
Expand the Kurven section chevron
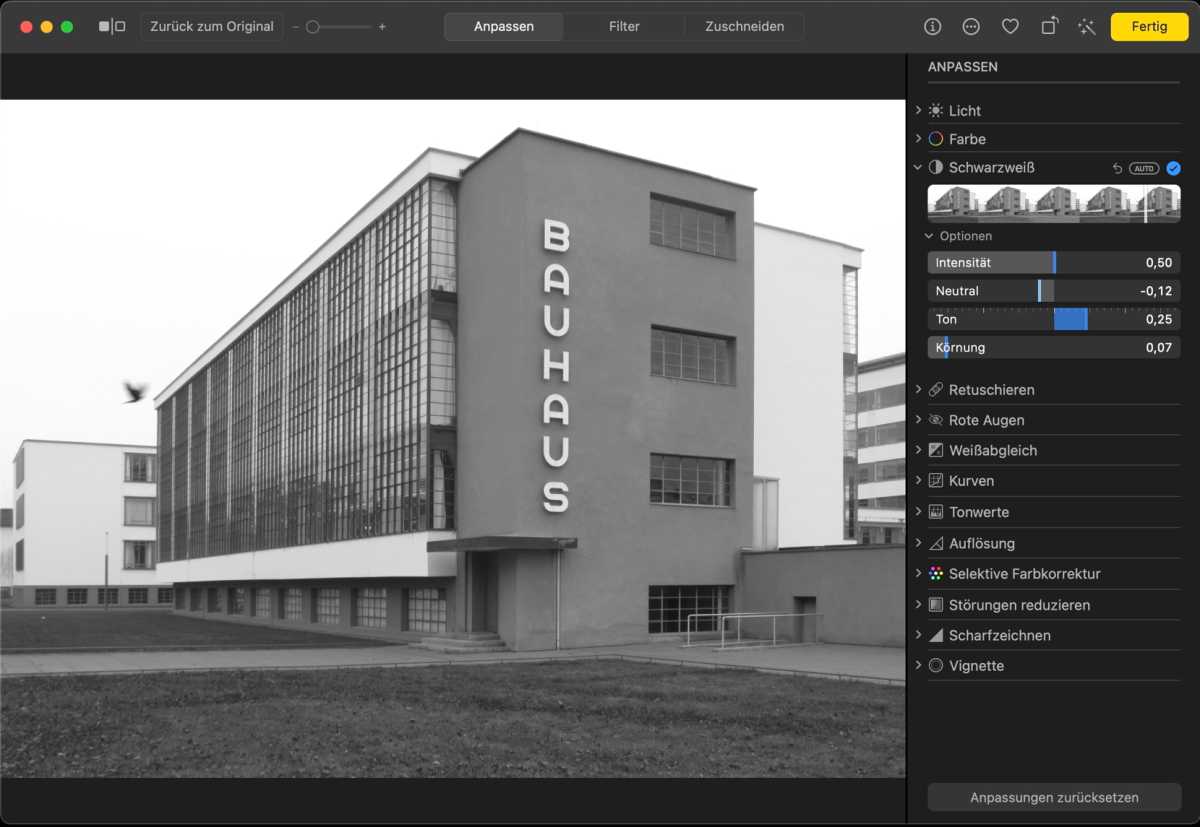tap(918, 481)
